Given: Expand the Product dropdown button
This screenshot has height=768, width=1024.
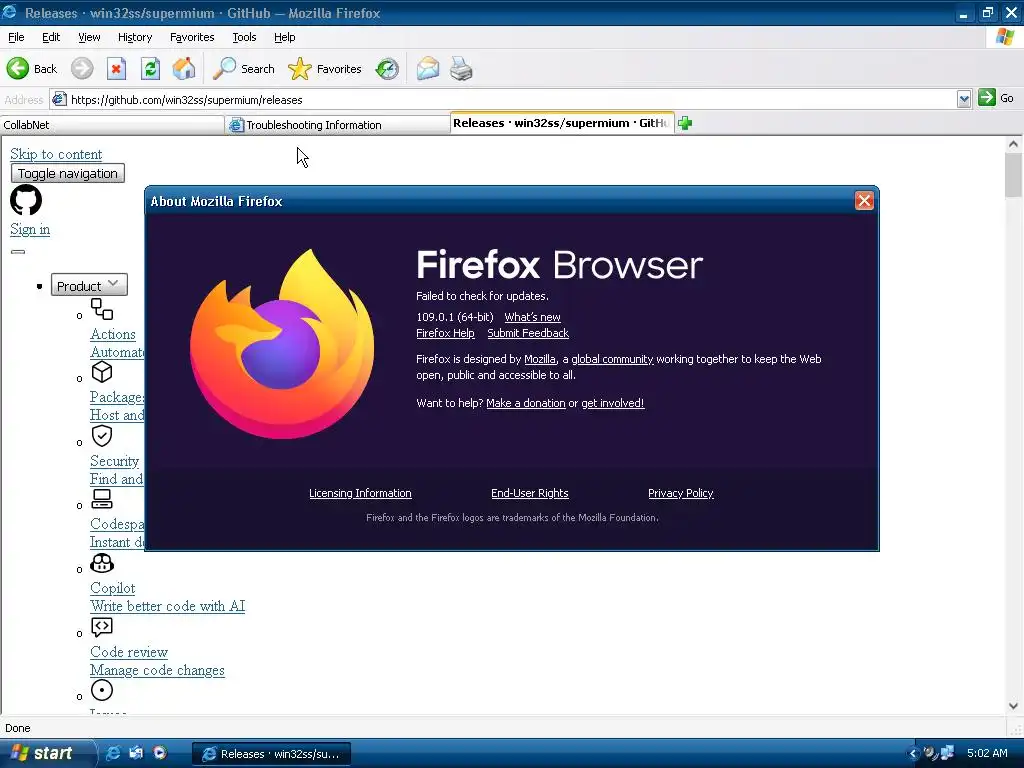Looking at the screenshot, I should click(89, 285).
